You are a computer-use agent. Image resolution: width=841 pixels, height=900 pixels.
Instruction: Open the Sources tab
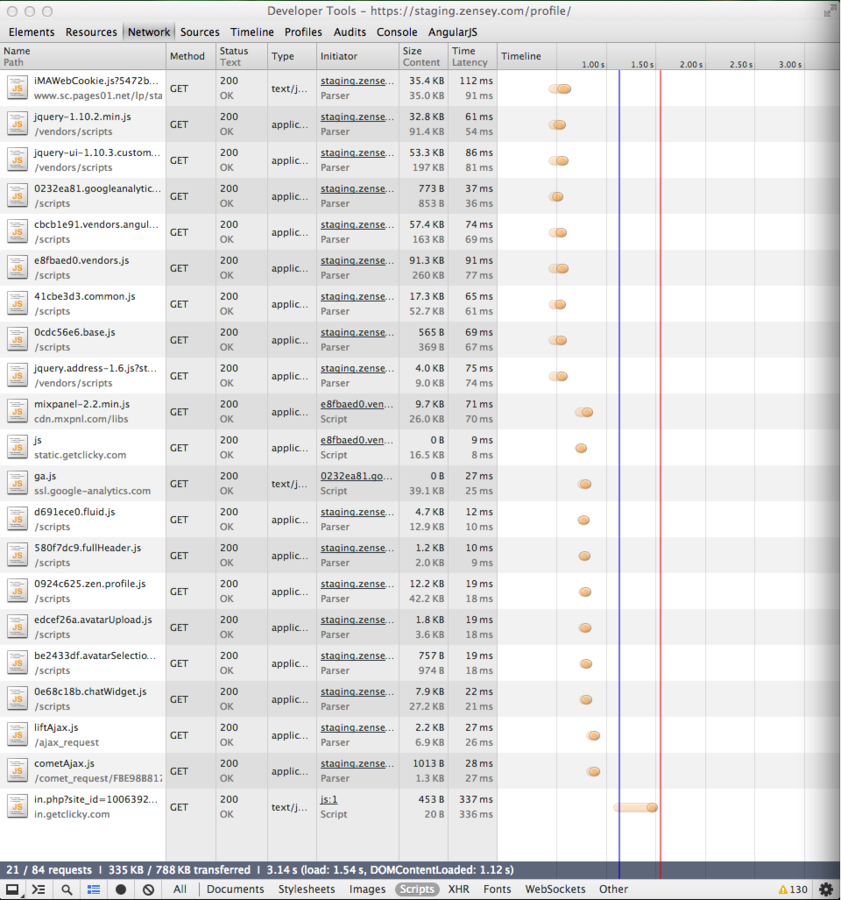200,32
